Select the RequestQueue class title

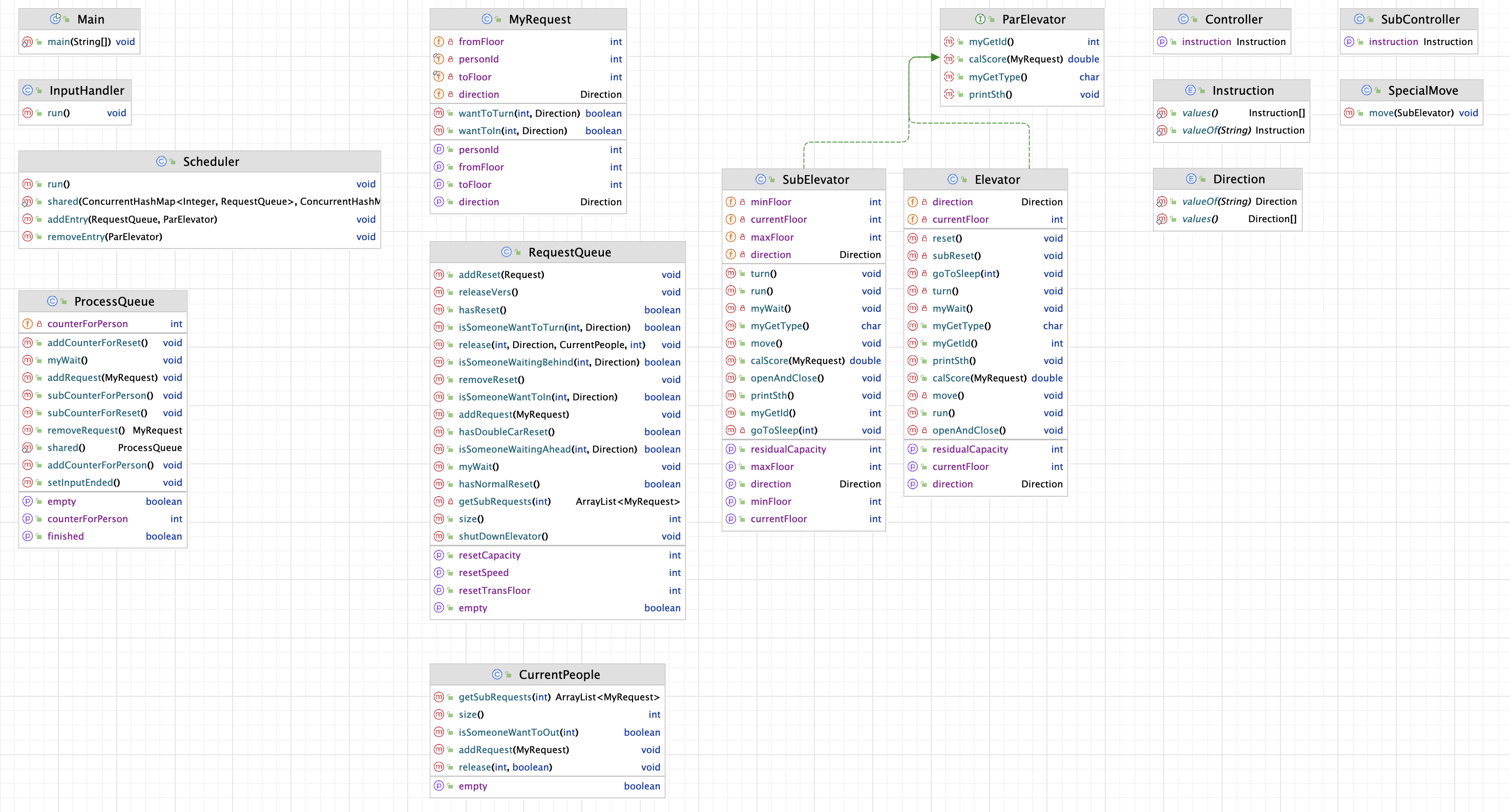569,252
